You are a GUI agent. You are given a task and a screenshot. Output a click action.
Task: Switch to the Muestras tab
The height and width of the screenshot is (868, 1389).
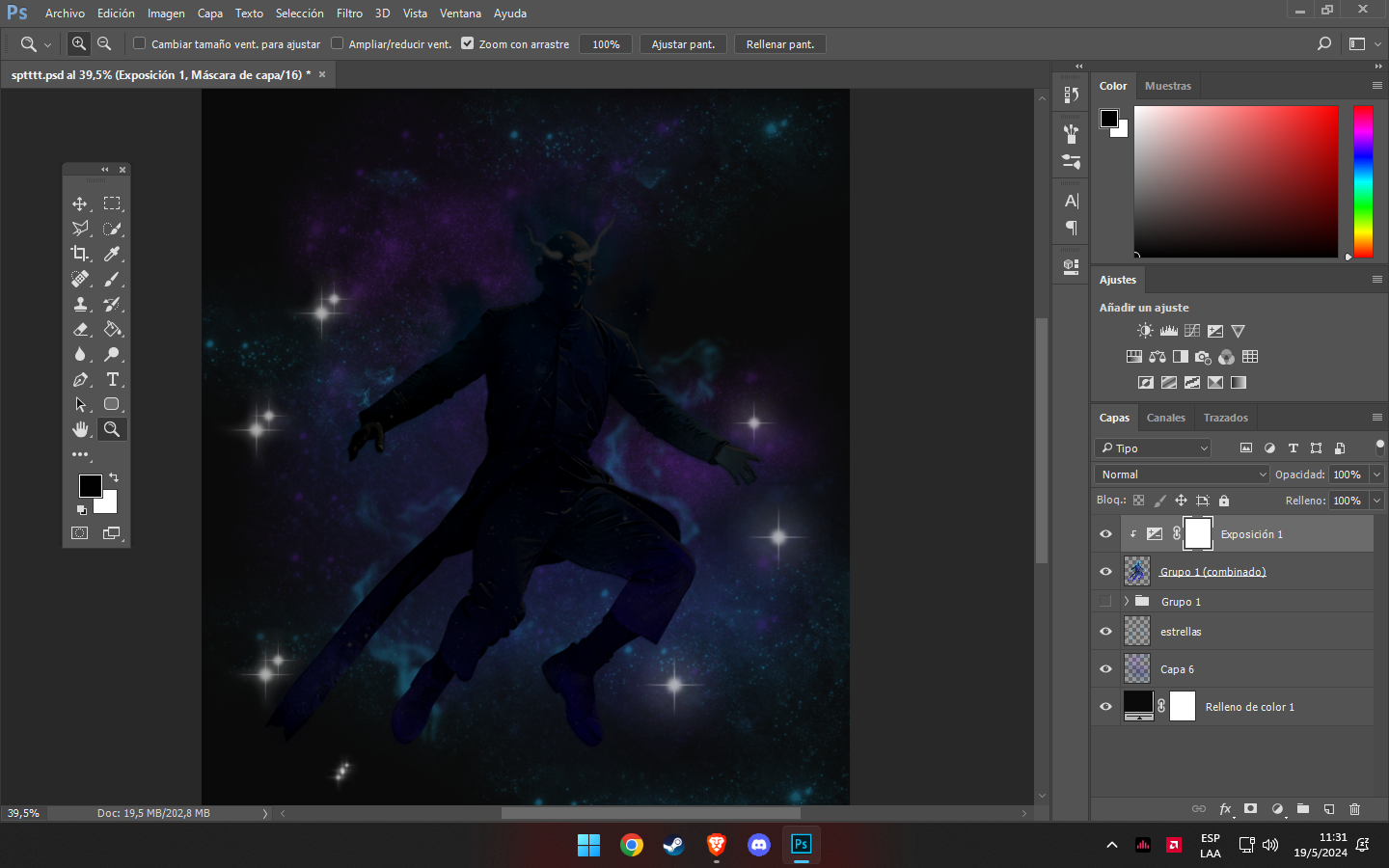tap(1168, 86)
